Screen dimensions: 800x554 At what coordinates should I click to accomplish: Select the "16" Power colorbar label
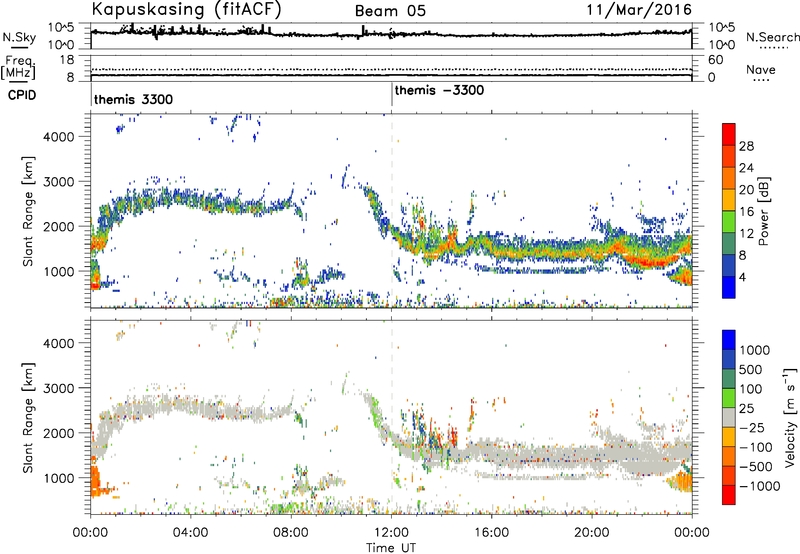tap(746, 212)
